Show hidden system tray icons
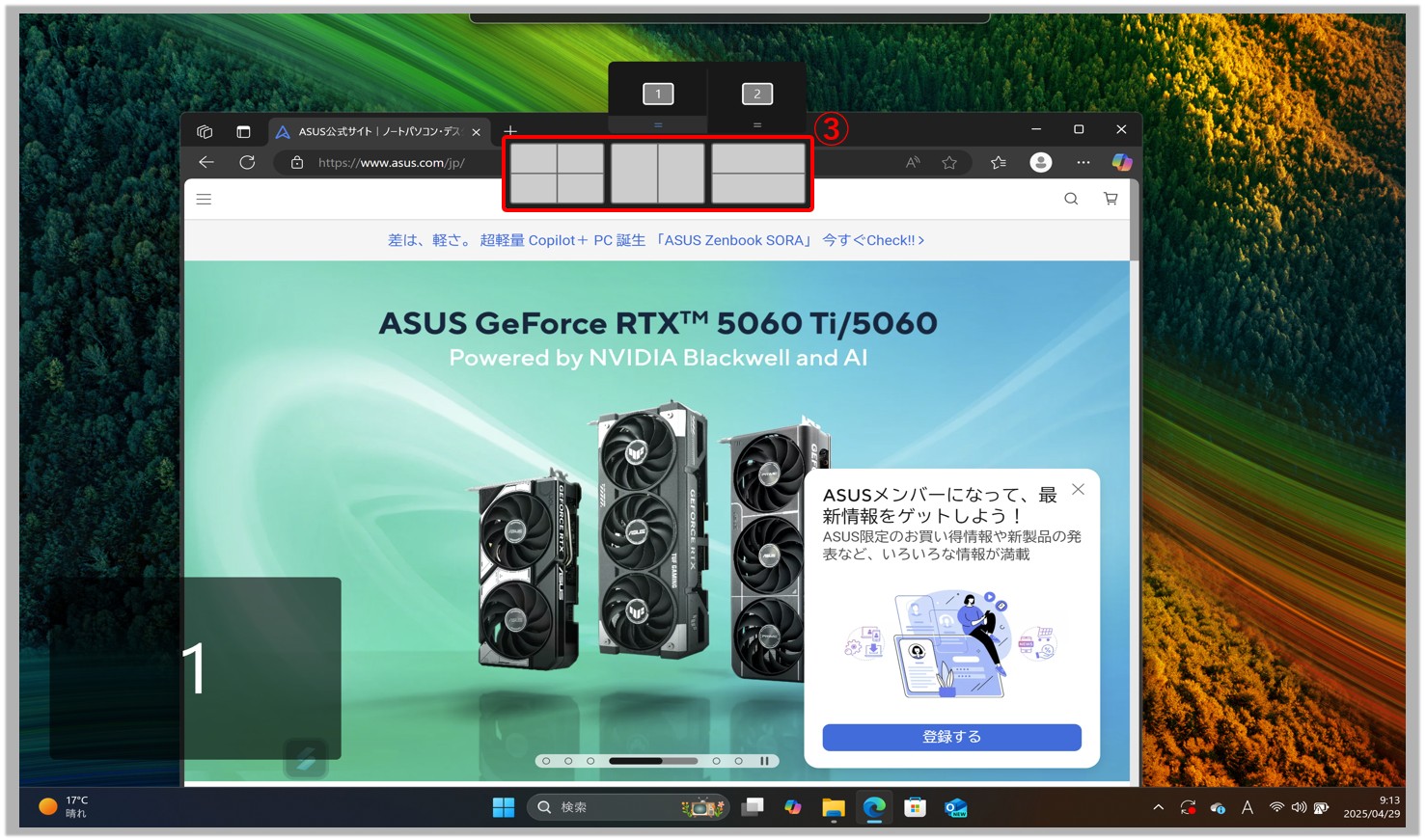The image size is (1426, 840). coord(1158,807)
